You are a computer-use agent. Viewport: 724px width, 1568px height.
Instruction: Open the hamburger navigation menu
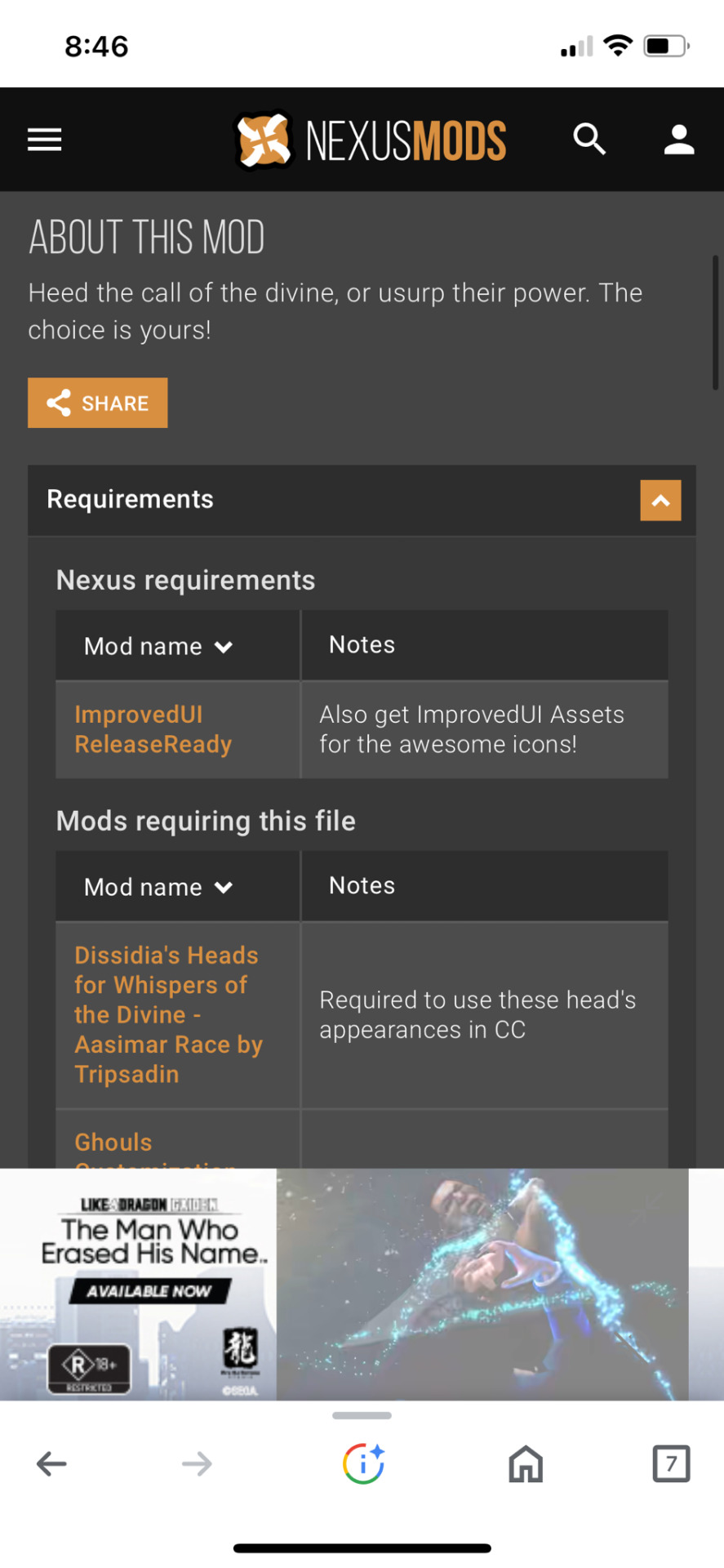coord(44,140)
